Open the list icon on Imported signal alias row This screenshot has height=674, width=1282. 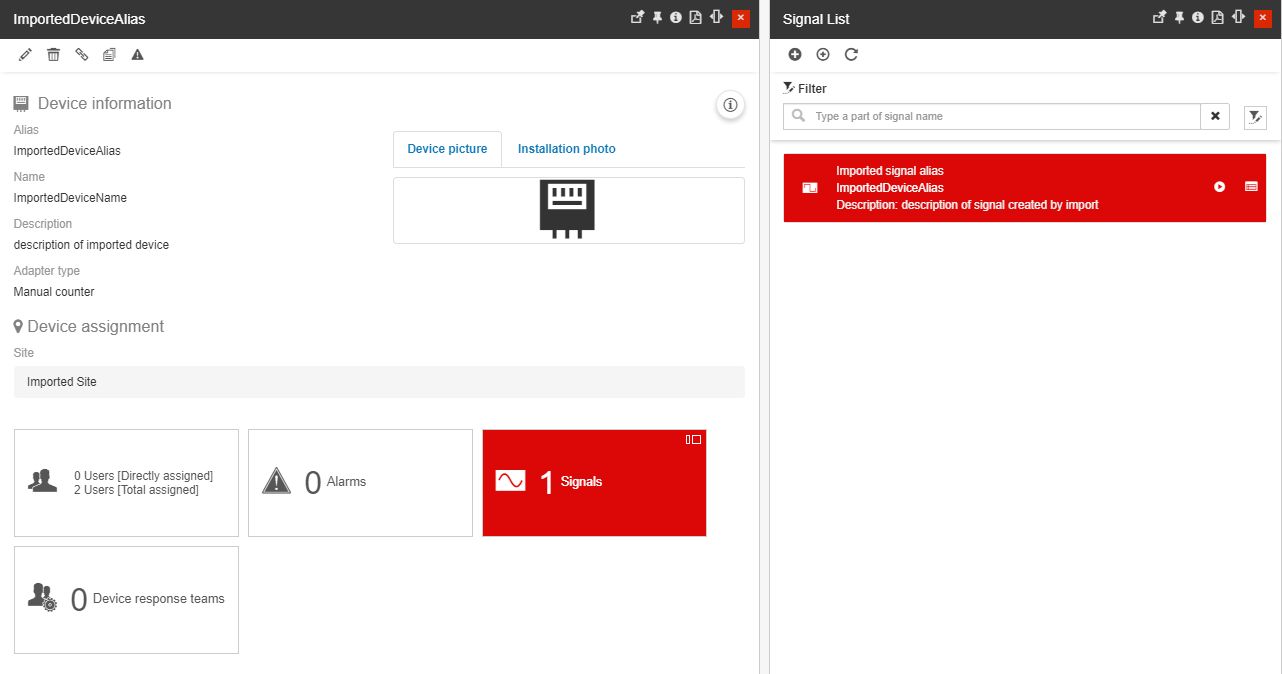(x=1251, y=187)
